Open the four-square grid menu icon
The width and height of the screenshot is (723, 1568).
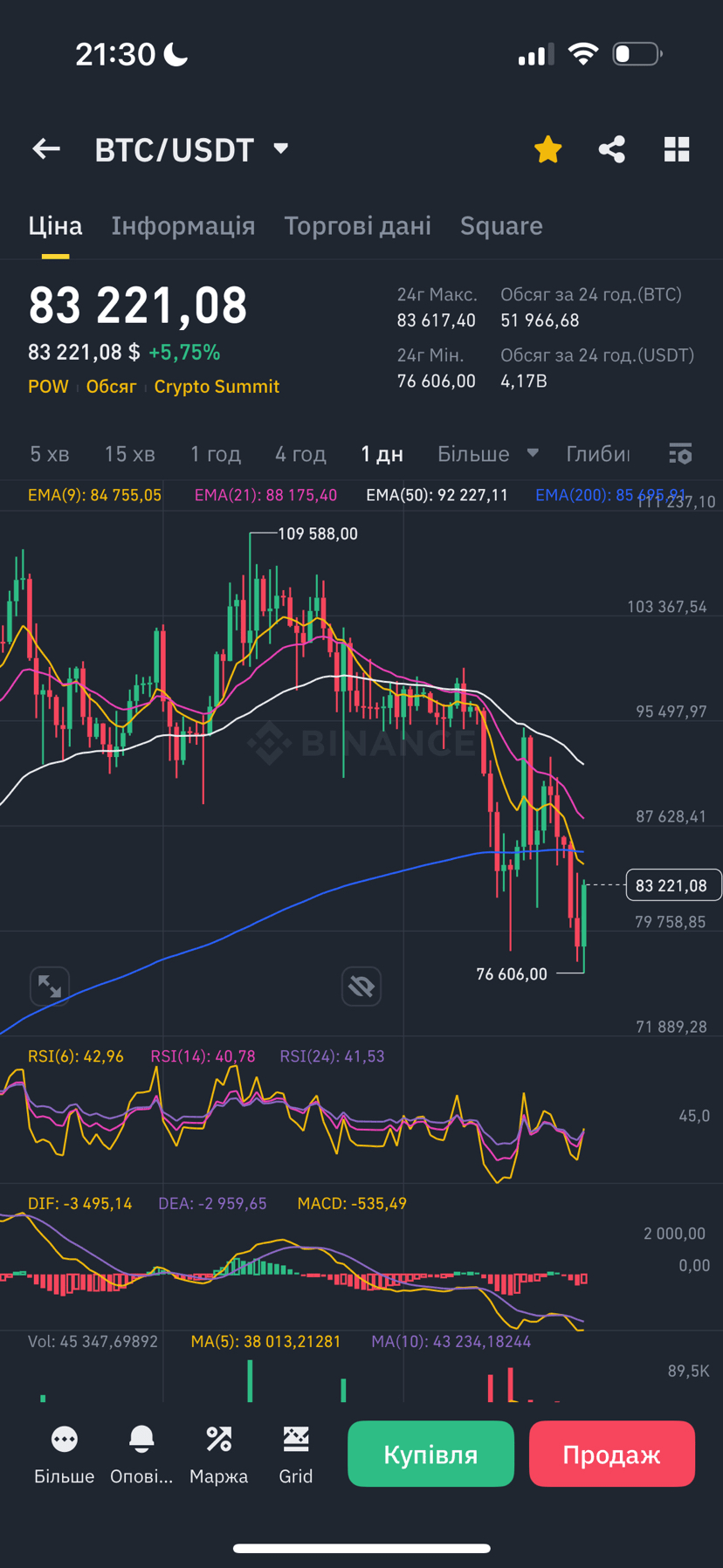pos(677,149)
